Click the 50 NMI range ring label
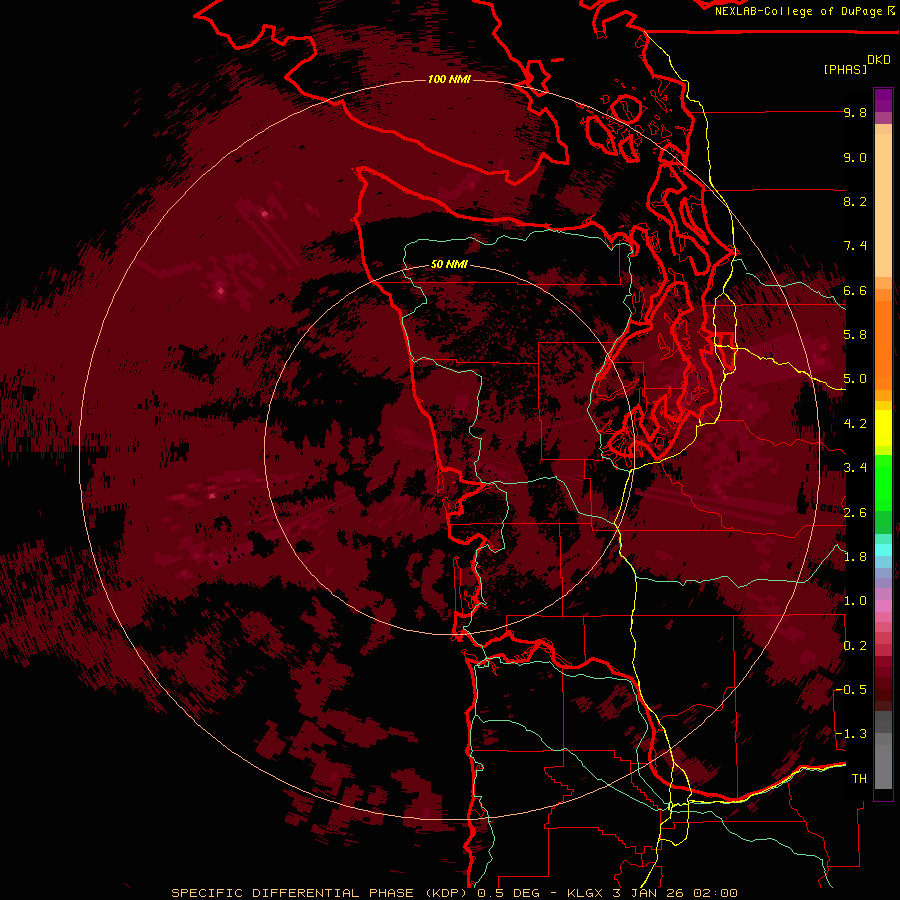Viewport: 900px width, 900px height. point(449,265)
